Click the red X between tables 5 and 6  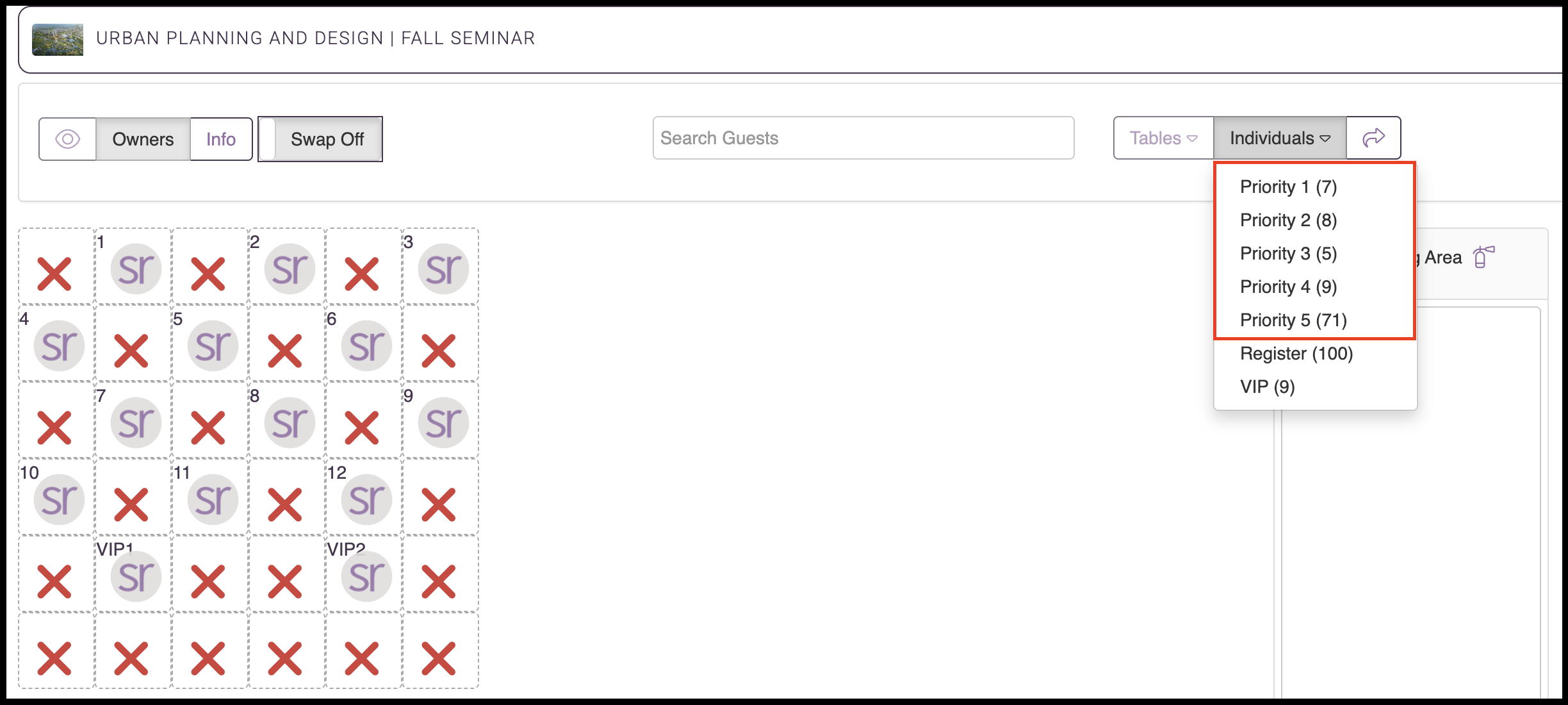pyautogui.click(x=285, y=351)
